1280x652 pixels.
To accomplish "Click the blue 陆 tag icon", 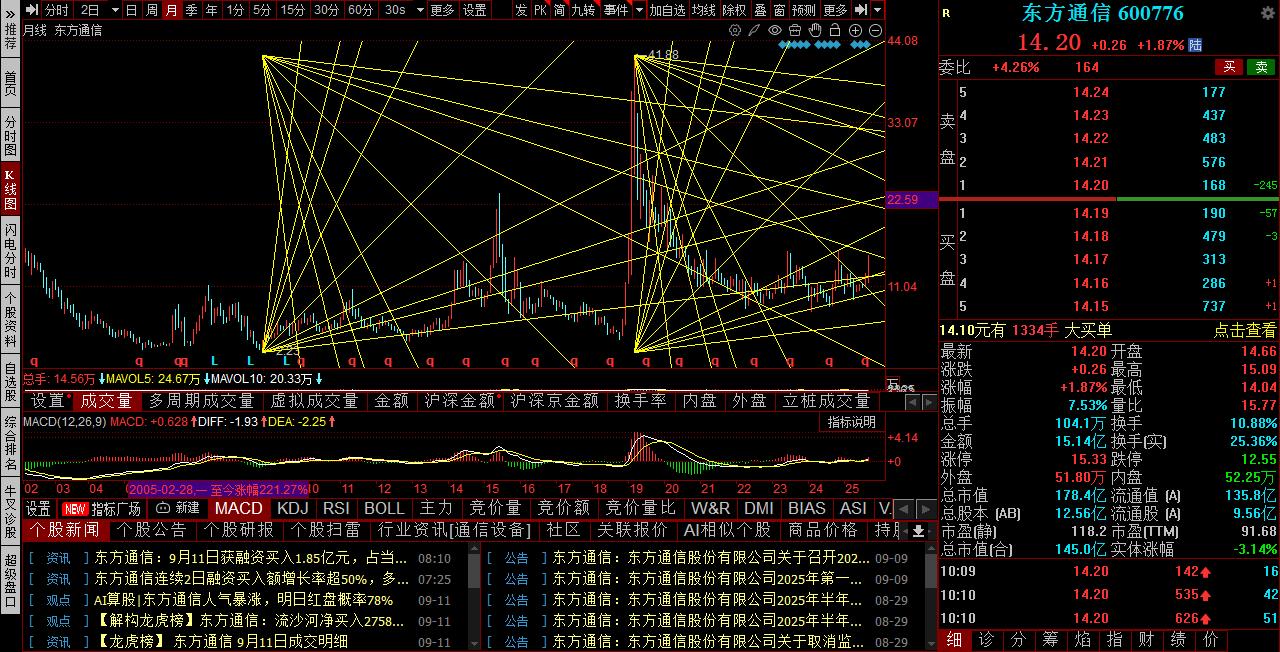I will pyautogui.click(x=1196, y=45).
